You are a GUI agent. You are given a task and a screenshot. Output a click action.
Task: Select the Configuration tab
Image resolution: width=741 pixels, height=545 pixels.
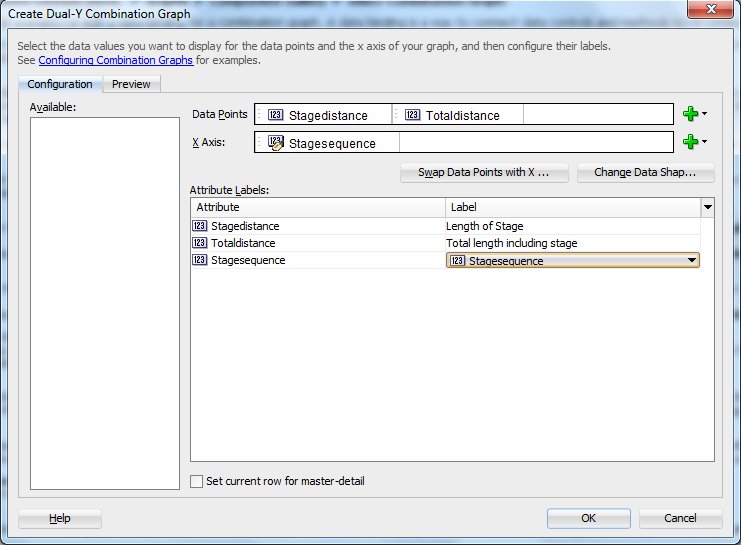(x=60, y=84)
